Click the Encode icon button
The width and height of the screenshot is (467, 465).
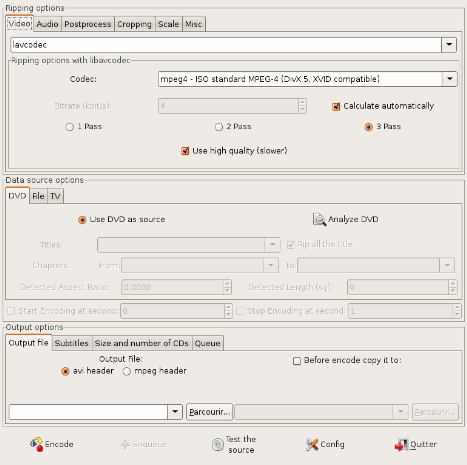[37, 444]
